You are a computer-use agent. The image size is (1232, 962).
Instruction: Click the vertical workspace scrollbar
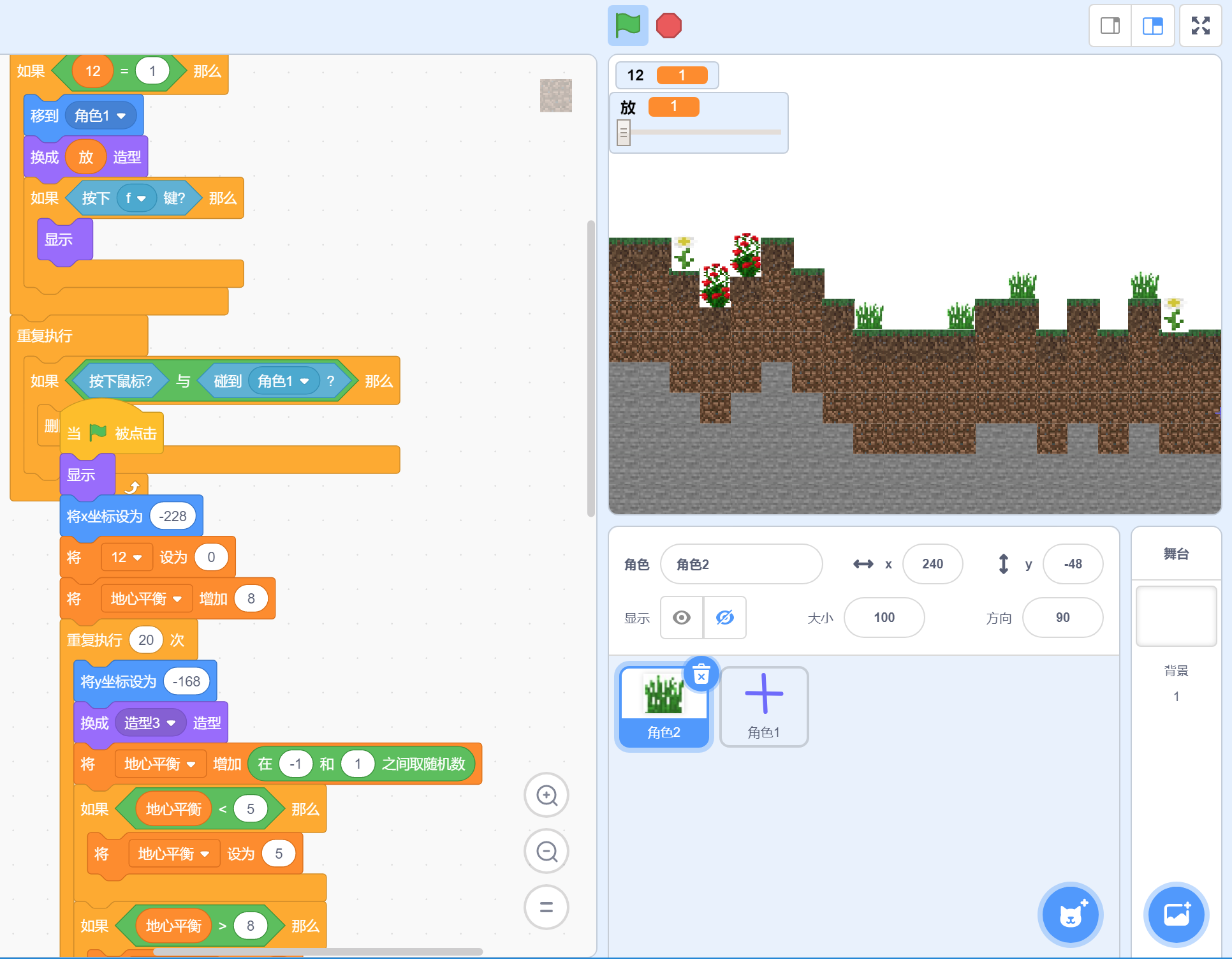(591, 368)
